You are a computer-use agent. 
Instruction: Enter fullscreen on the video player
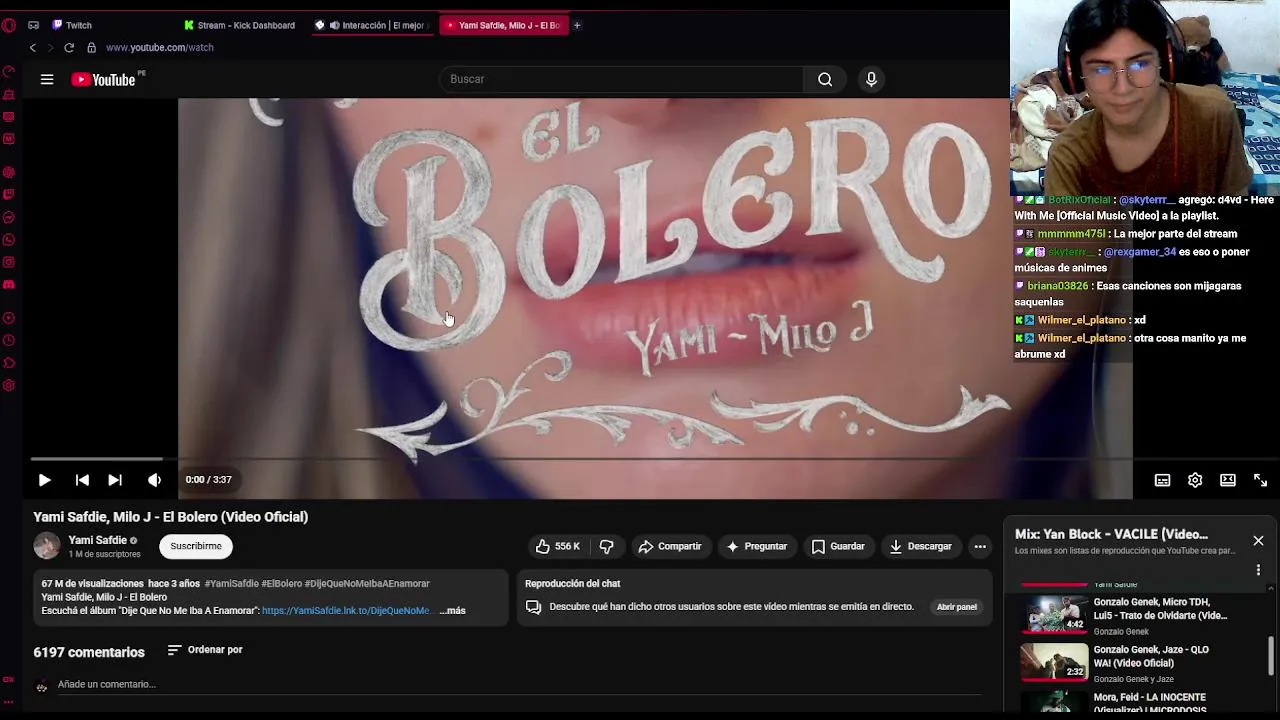(1260, 480)
